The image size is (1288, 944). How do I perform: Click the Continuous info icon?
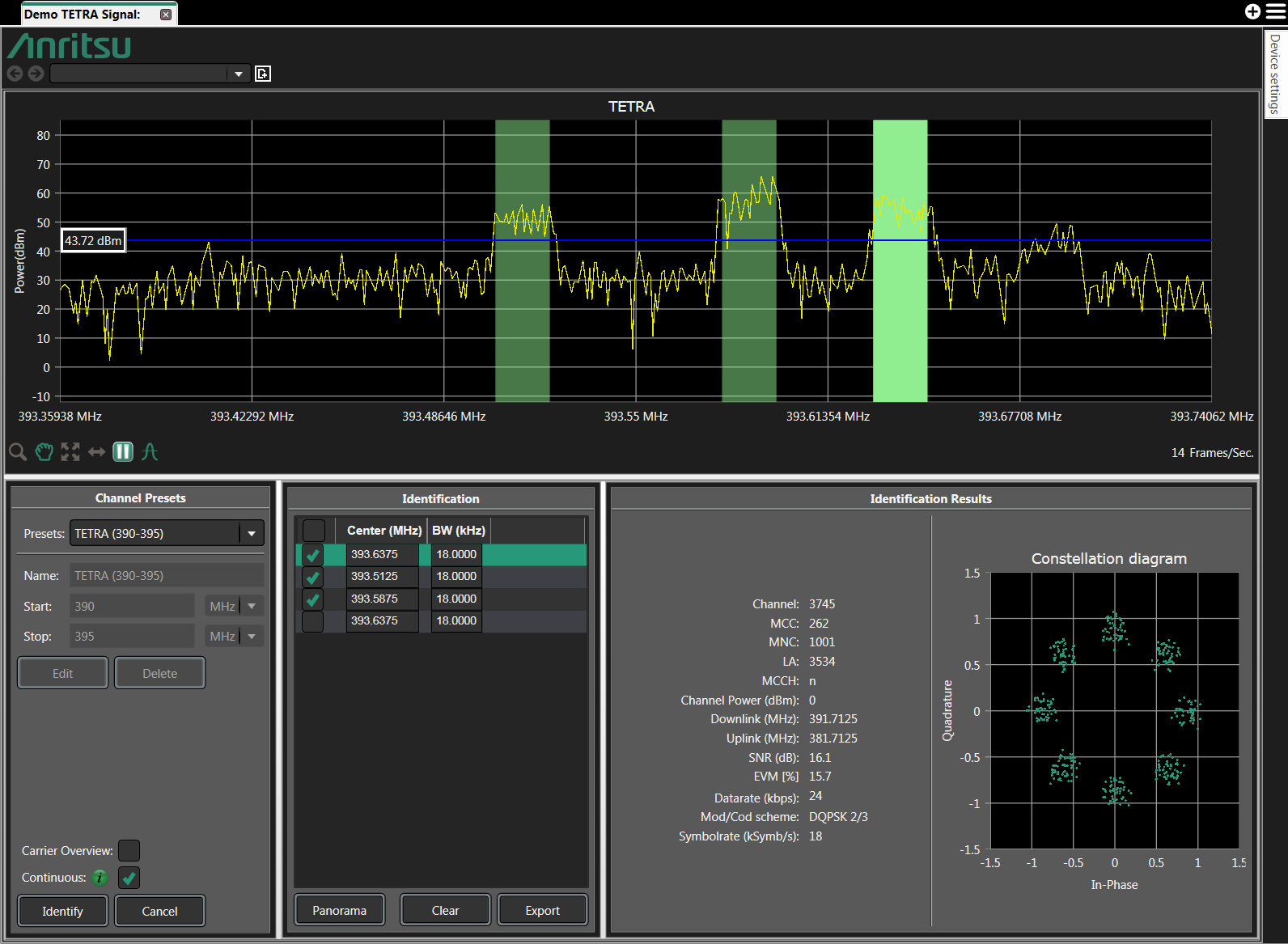tap(100, 878)
